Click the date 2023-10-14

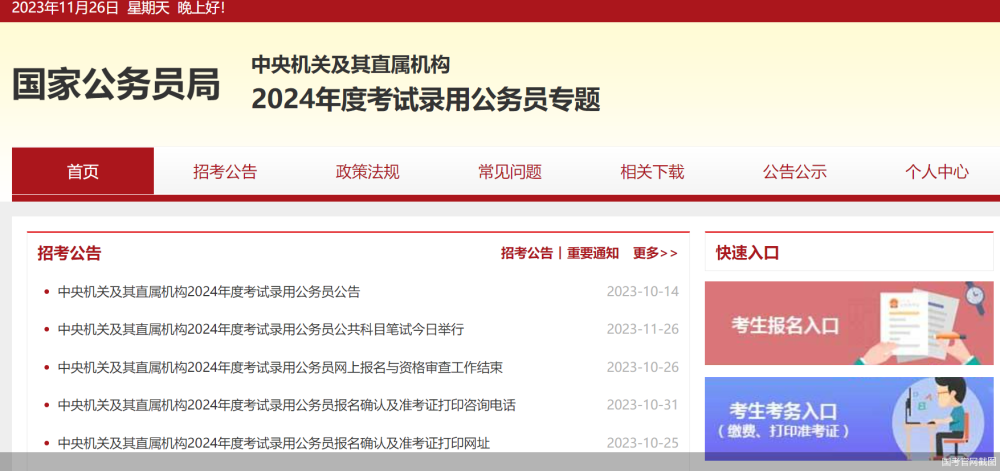[643, 292]
